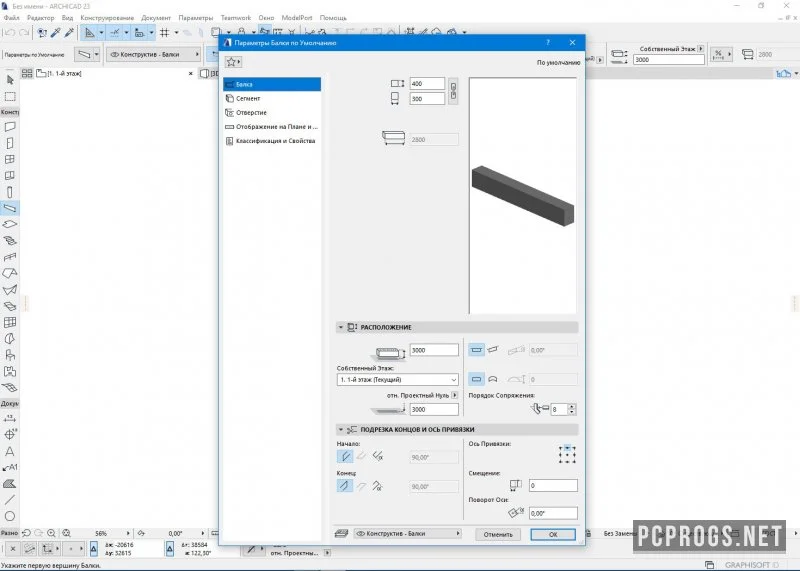Click the Параметры по Умолчанию label button
The image size is (800, 571).
[x=35, y=55]
